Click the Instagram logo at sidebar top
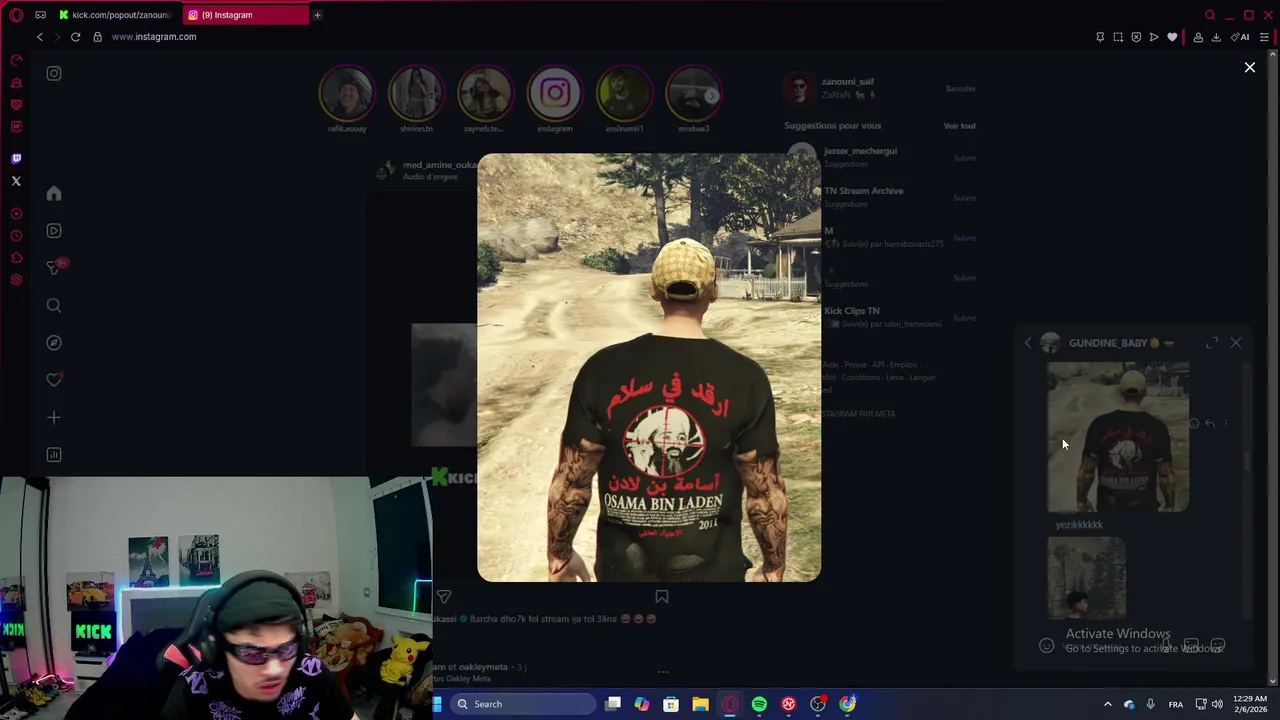 (x=54, y=73)
